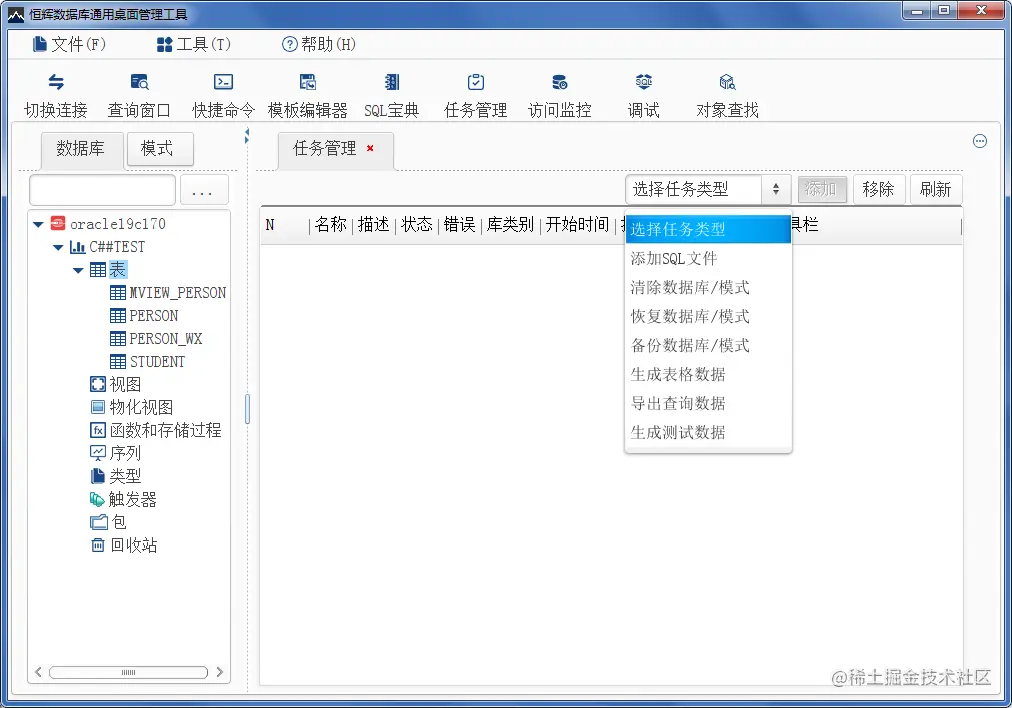1012x708 pixels.
Task: Click the 触发器 triggers icon
Action: click(x=97, y=499)
